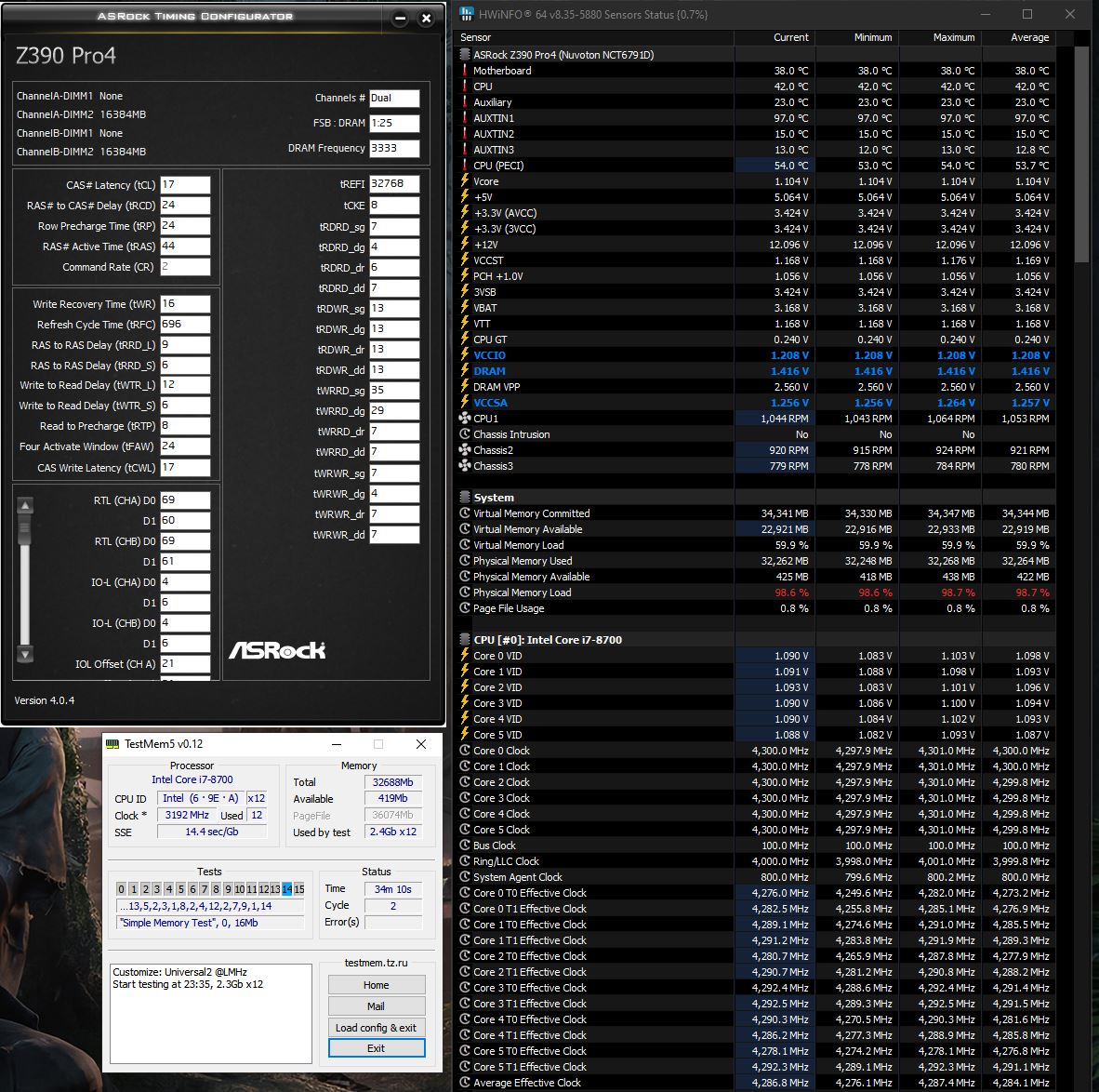Click test number 0 in Tests row
The width and height of the screenshot is (1099, 1092).
point(121,888)
